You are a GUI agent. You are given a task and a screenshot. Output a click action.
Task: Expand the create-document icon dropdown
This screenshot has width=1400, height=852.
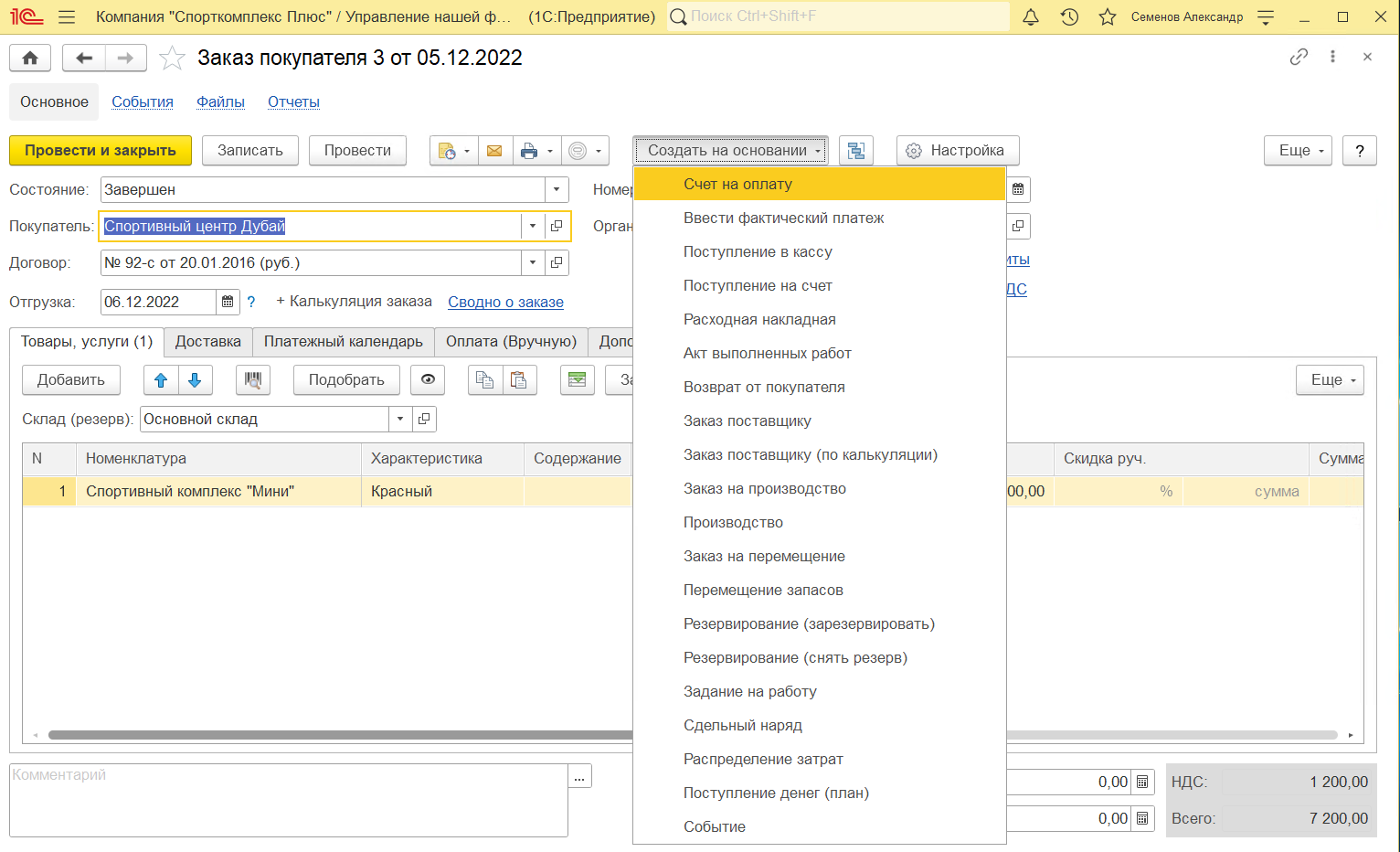pos(467,151)
